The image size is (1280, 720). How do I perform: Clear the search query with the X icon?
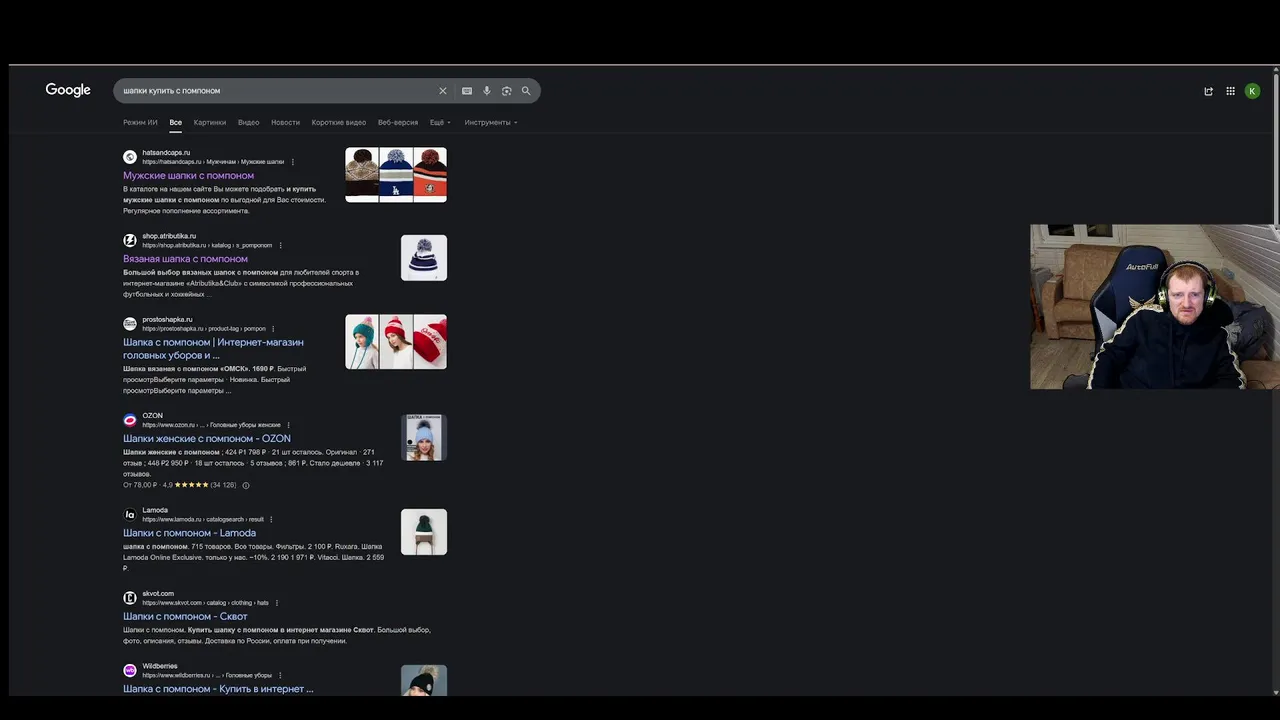443,91
